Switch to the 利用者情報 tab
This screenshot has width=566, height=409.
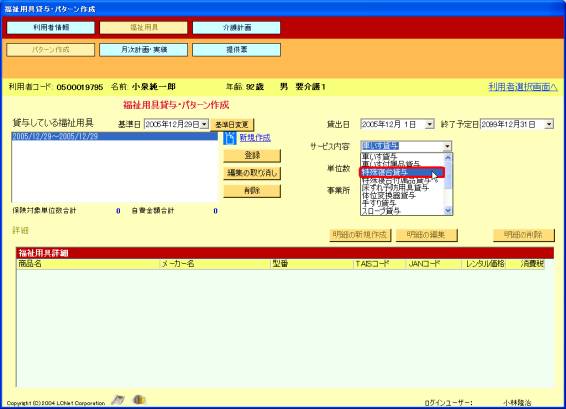[51, 28]
